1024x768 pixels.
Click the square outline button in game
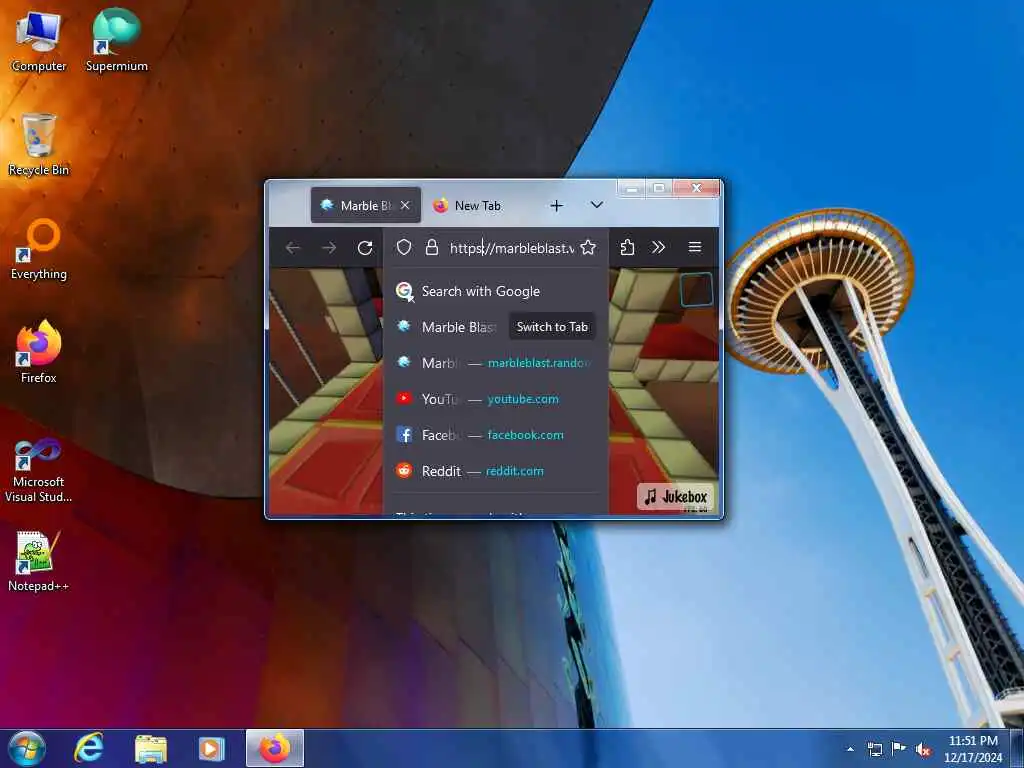696,289
